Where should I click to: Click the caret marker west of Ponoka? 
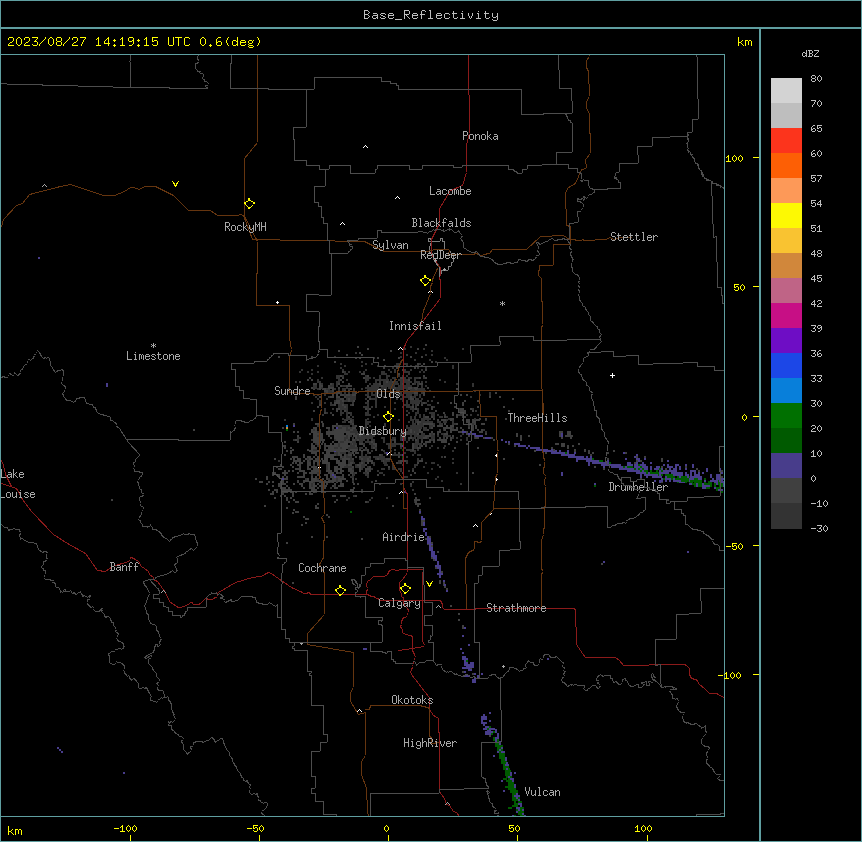tap(365, 147)
